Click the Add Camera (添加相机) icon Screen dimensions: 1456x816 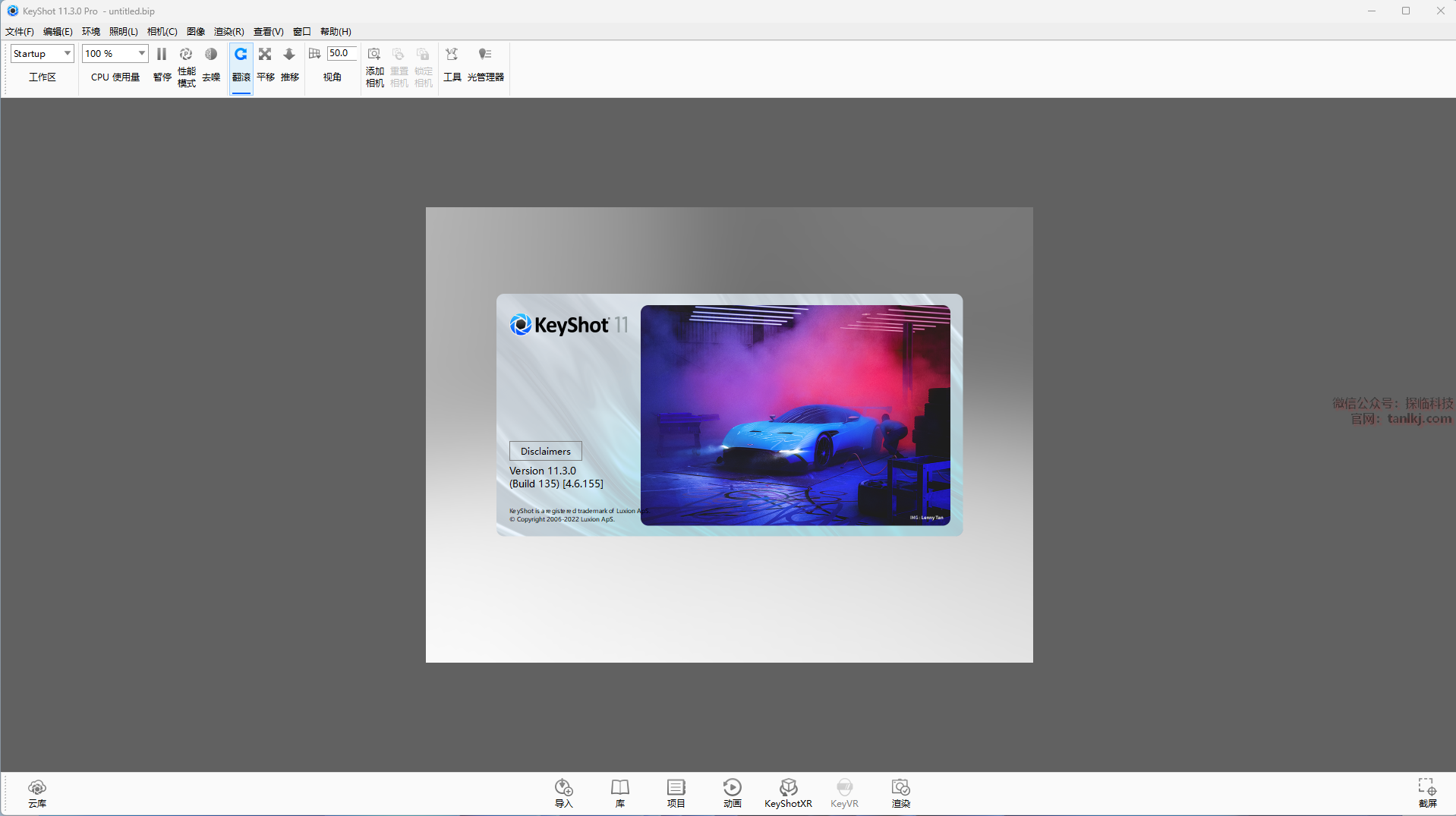(374, 55)
